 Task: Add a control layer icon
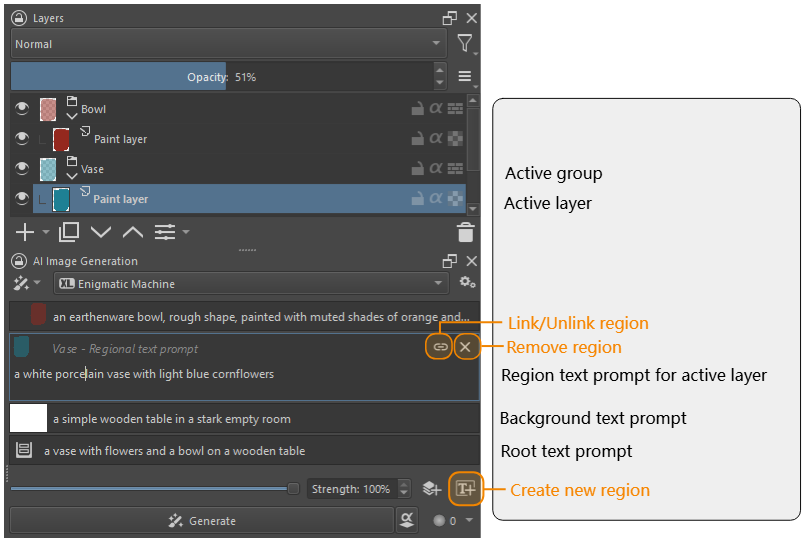pyautogui.click(x=432, y=488)
